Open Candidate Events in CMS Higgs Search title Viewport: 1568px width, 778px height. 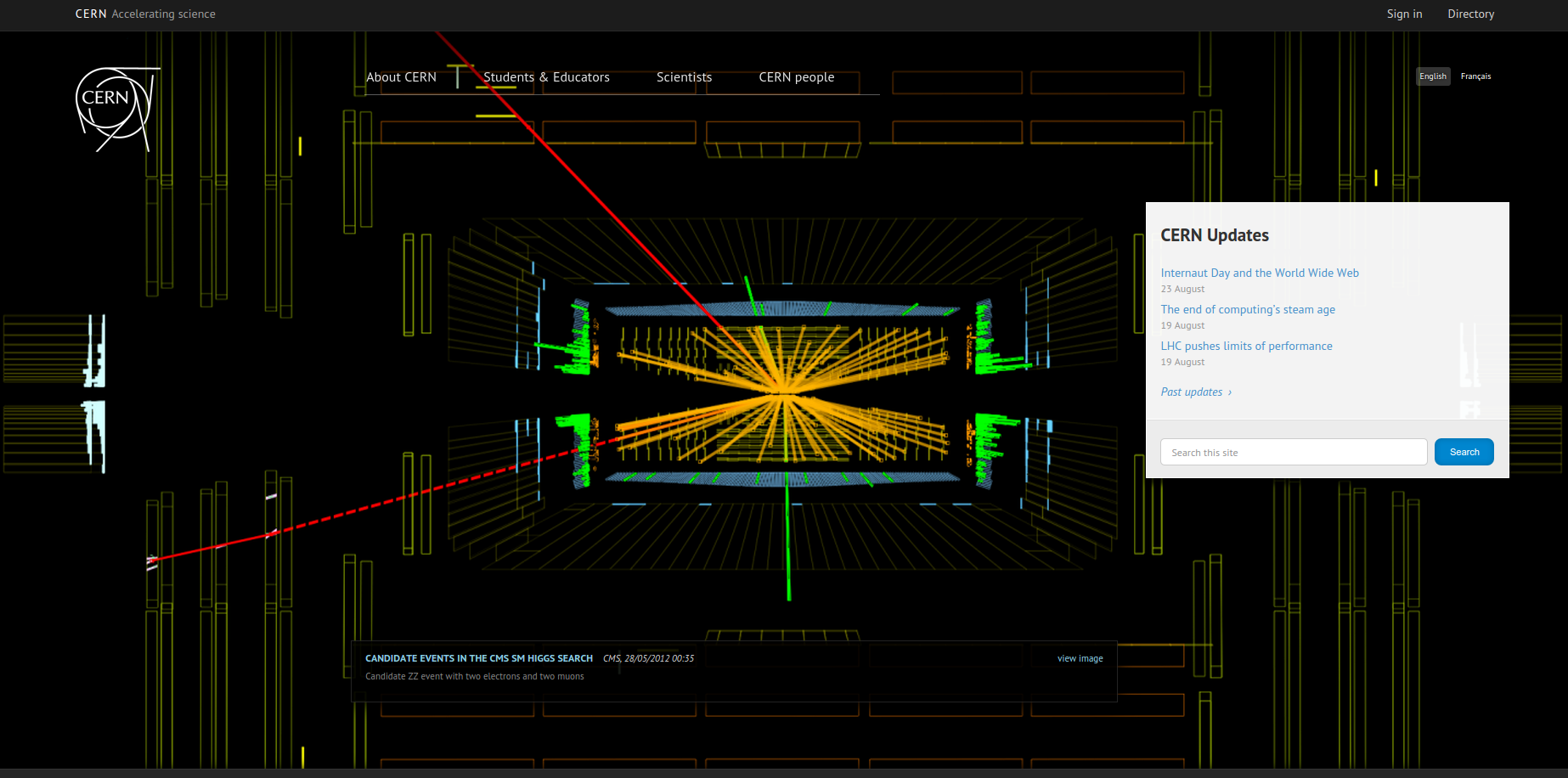click(478, 658)
